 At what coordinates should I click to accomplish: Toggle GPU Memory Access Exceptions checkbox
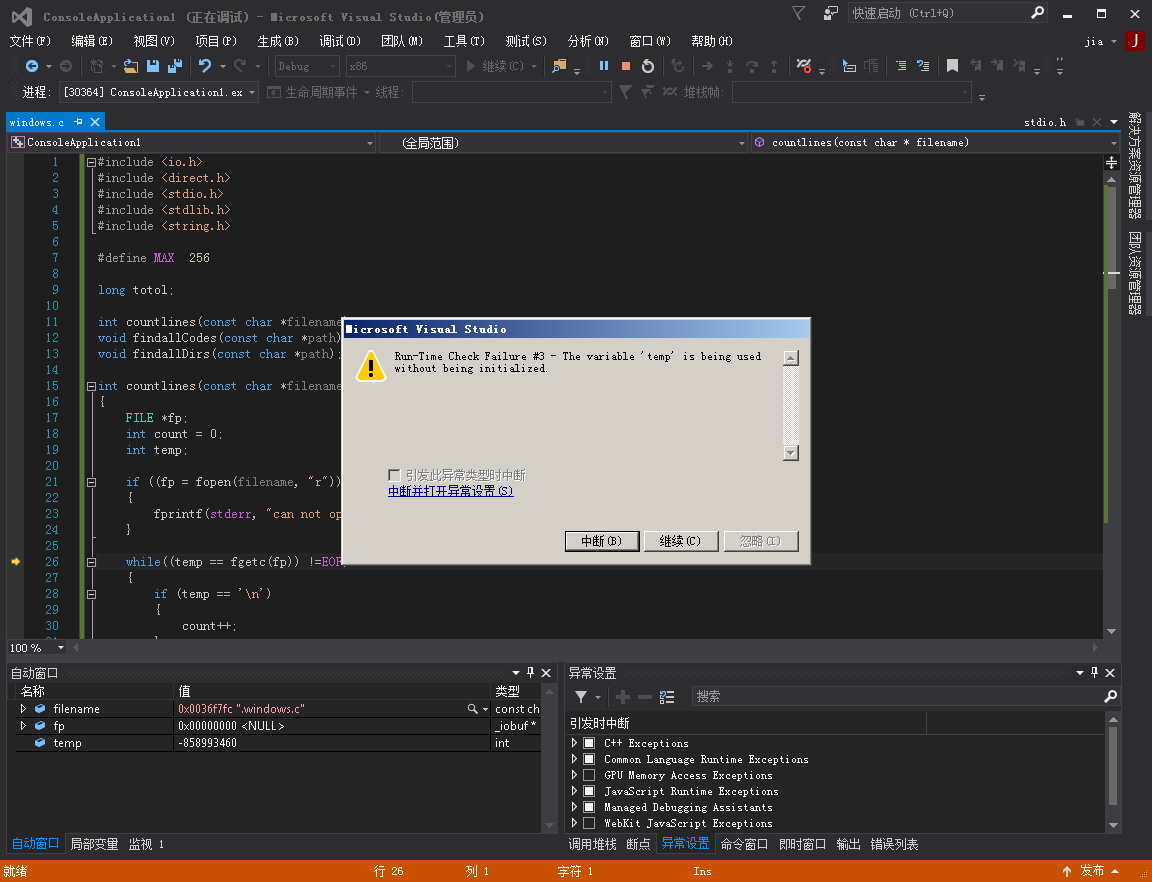[x=588, y=775]
